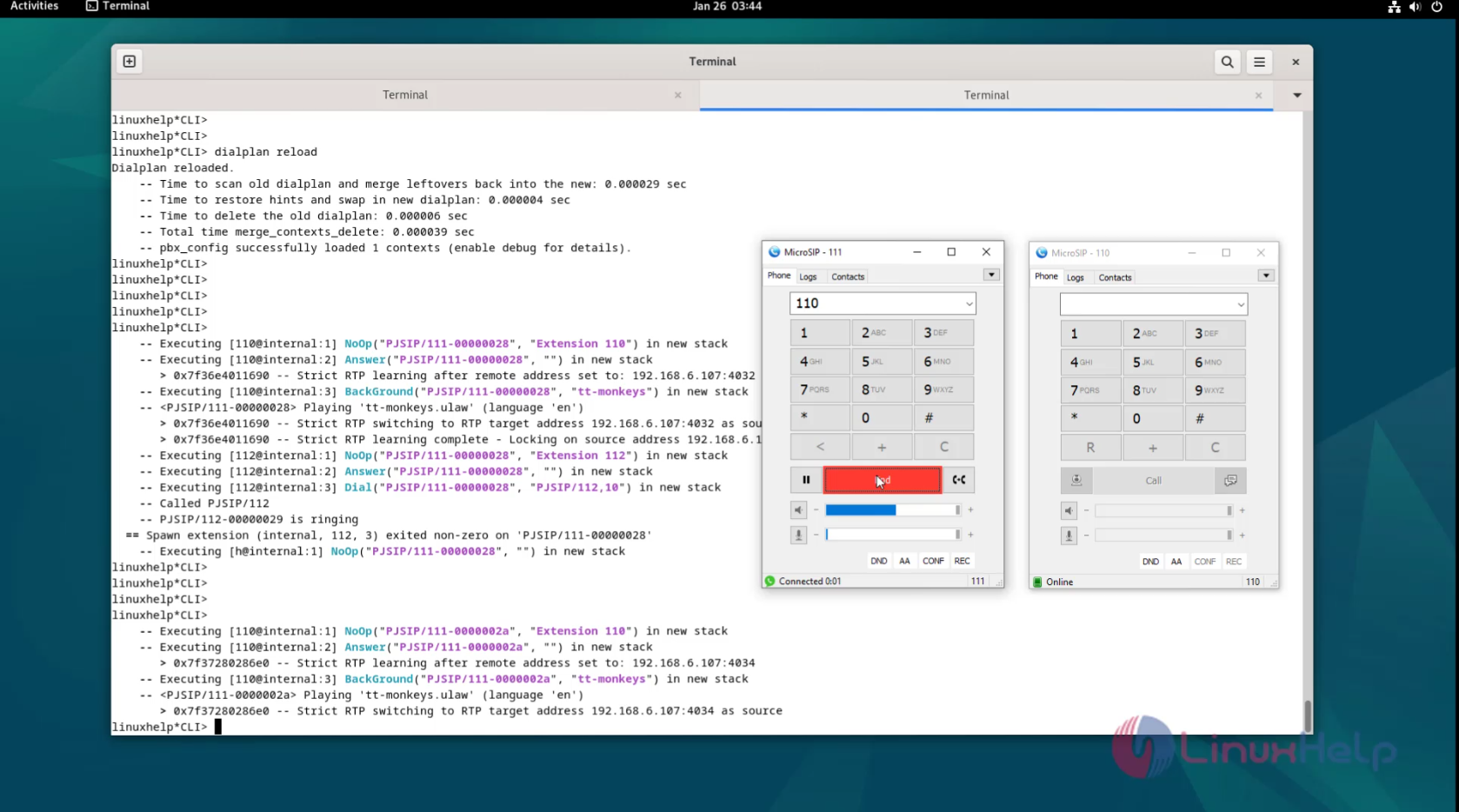Click the MicroSIP 110 title bar app icon

(x=1042, y=253)
